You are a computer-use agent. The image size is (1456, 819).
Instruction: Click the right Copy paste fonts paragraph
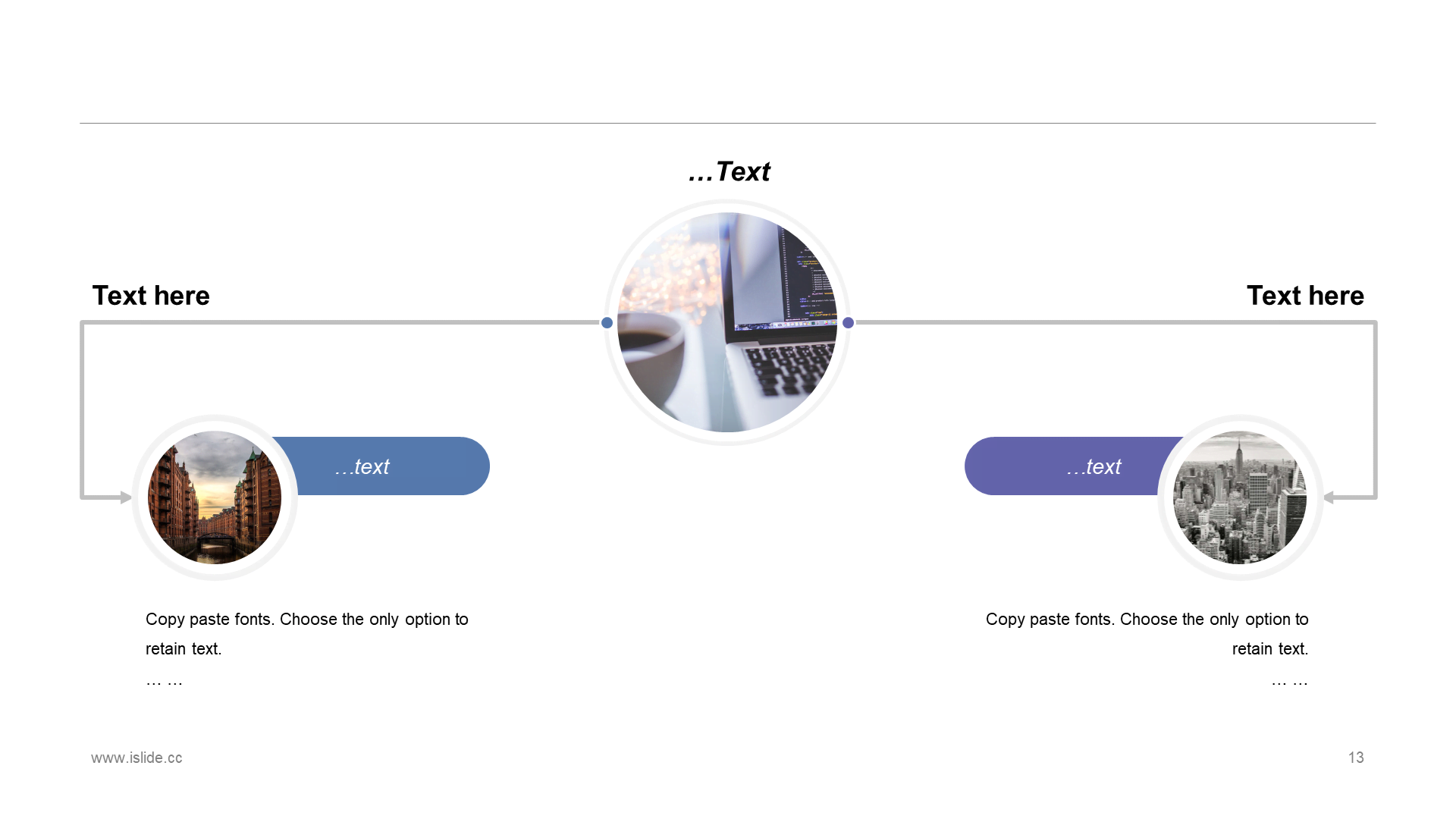coord(1147,634)
